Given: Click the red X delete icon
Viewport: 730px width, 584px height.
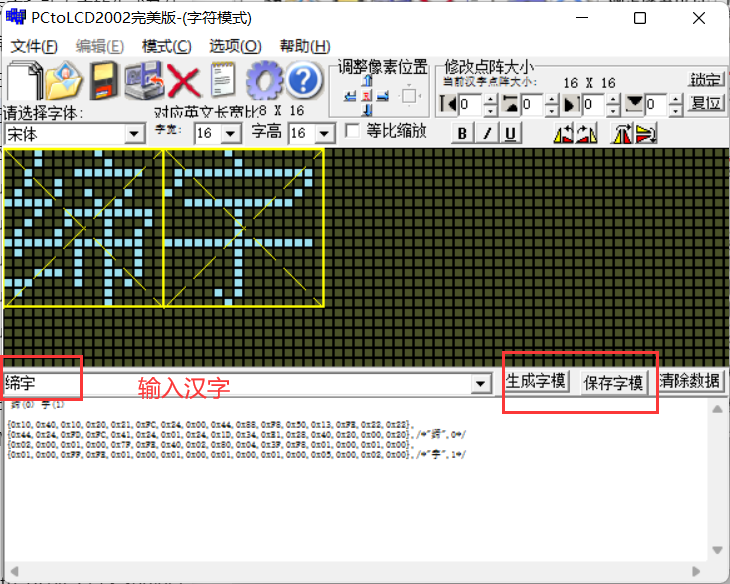Looking at the screenshot, I should 184,81.
